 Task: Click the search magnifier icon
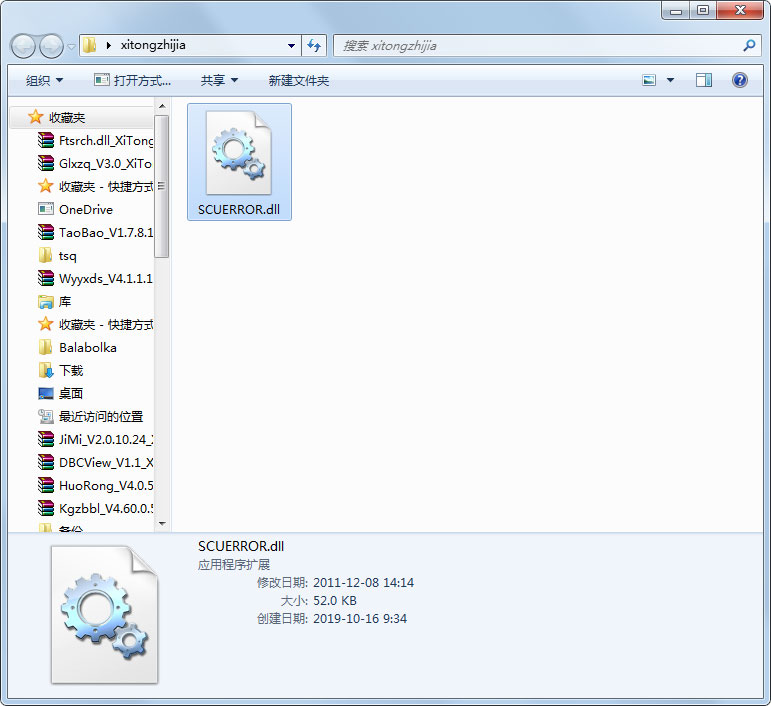click(749, 45)
